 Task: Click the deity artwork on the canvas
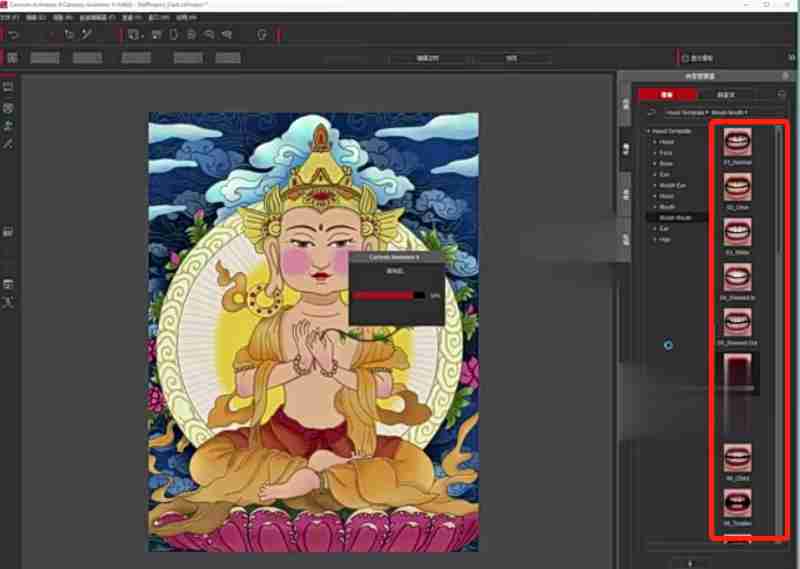click(x=313, y=332)
